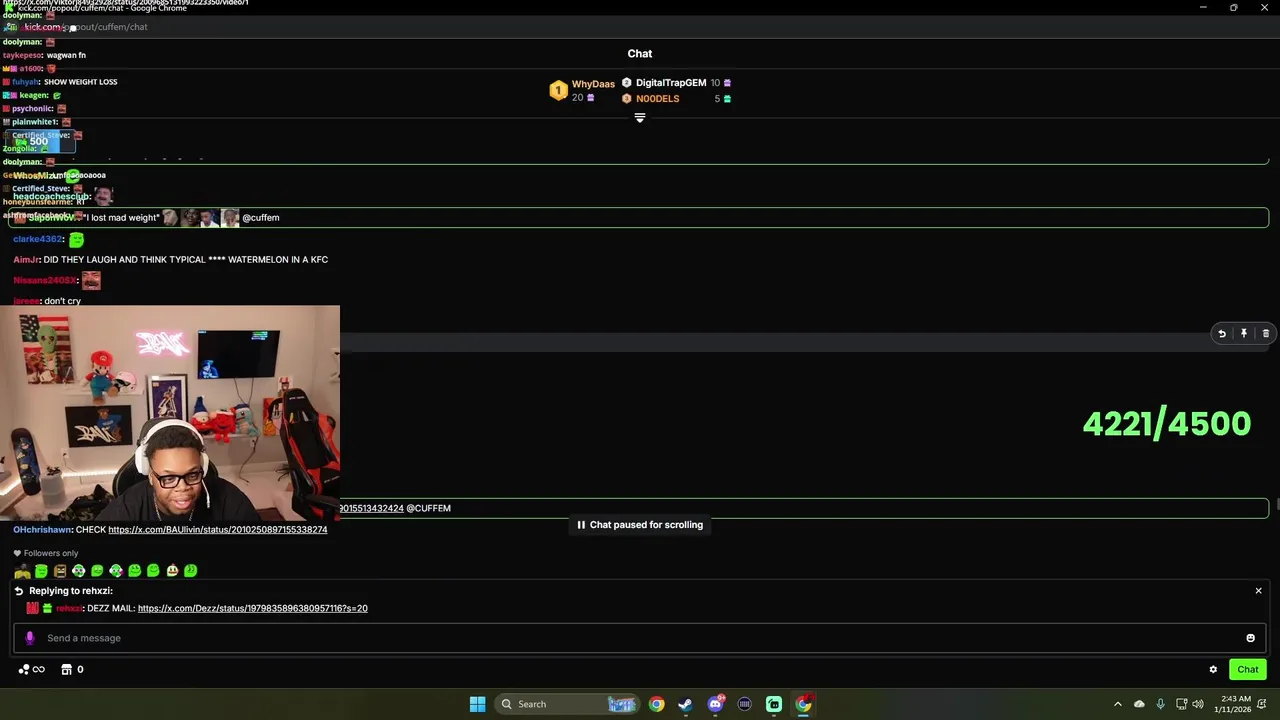The image size is (1280, 720).
Task: Click the taskbar Search box
Action: (567, 704)
